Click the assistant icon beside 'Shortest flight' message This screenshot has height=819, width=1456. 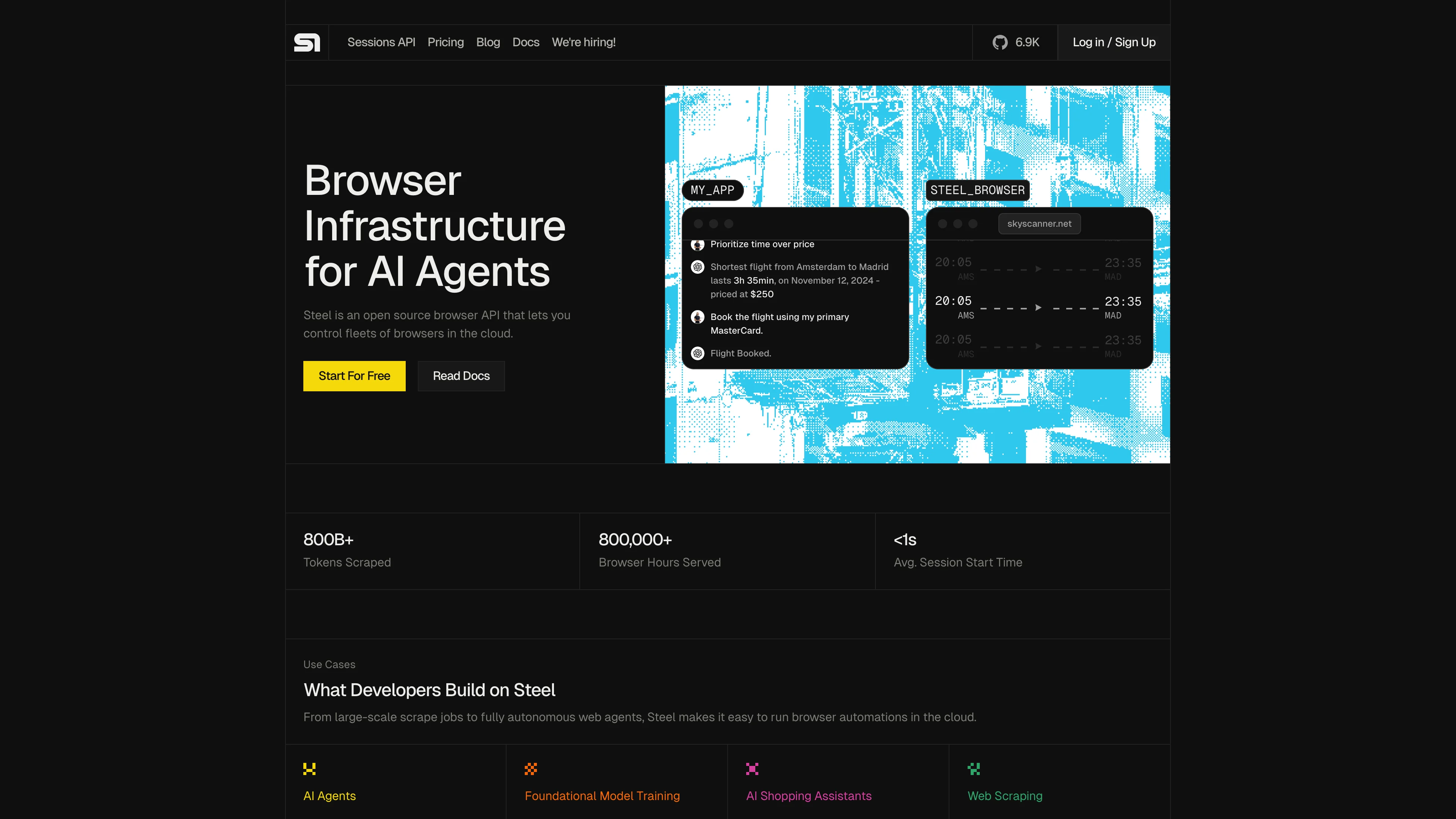[698, 267]
